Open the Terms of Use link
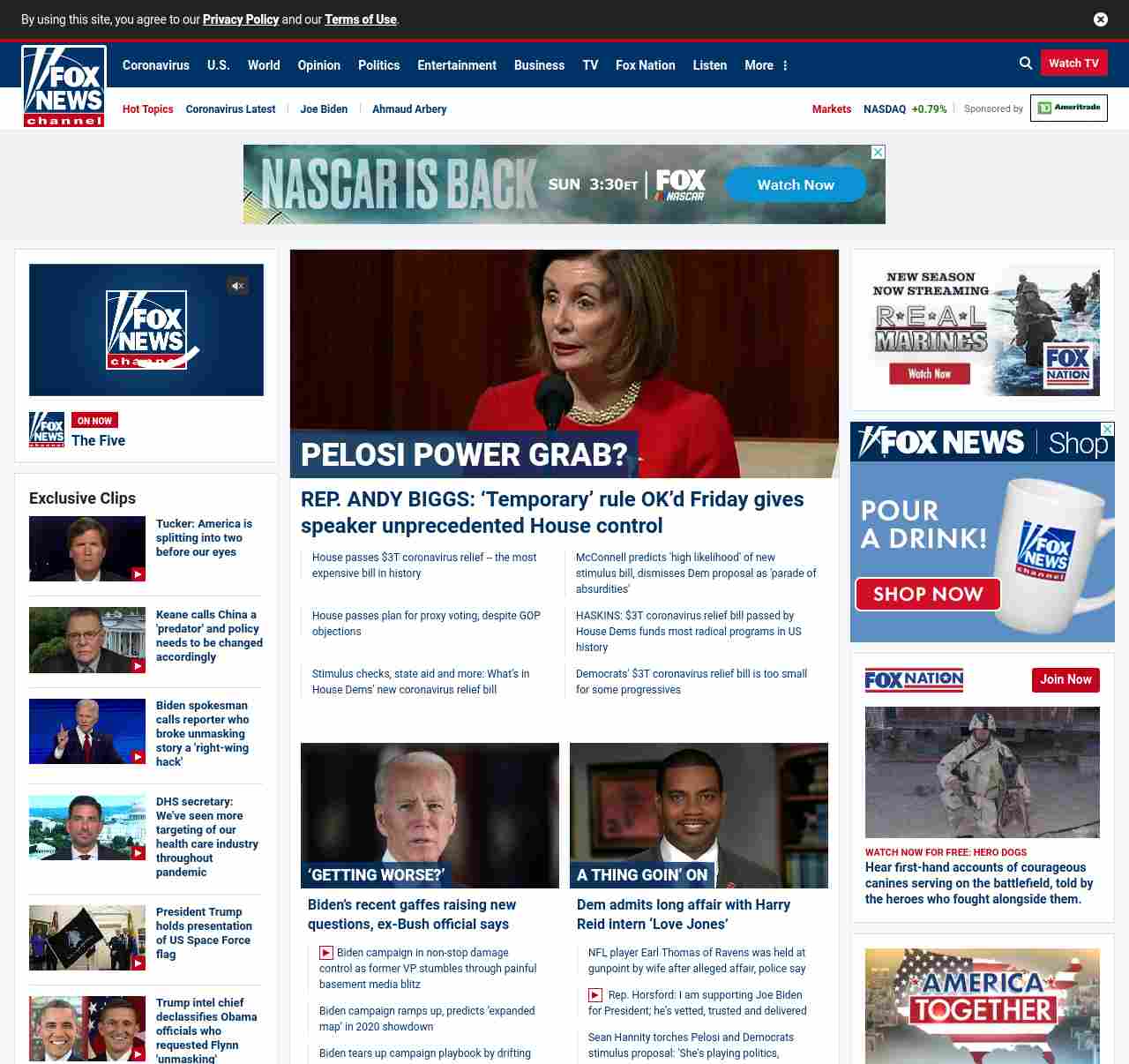 click(x=360, y=19)
